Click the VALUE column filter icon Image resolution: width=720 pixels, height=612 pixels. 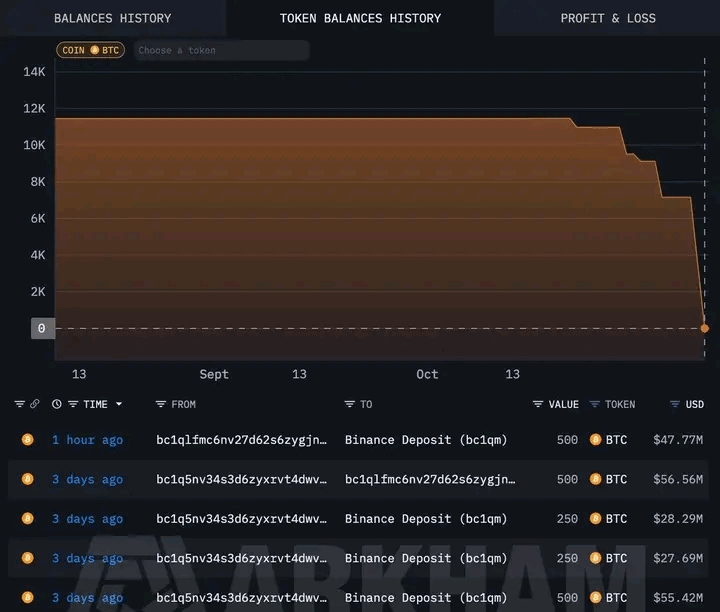(x=538, y=404)
